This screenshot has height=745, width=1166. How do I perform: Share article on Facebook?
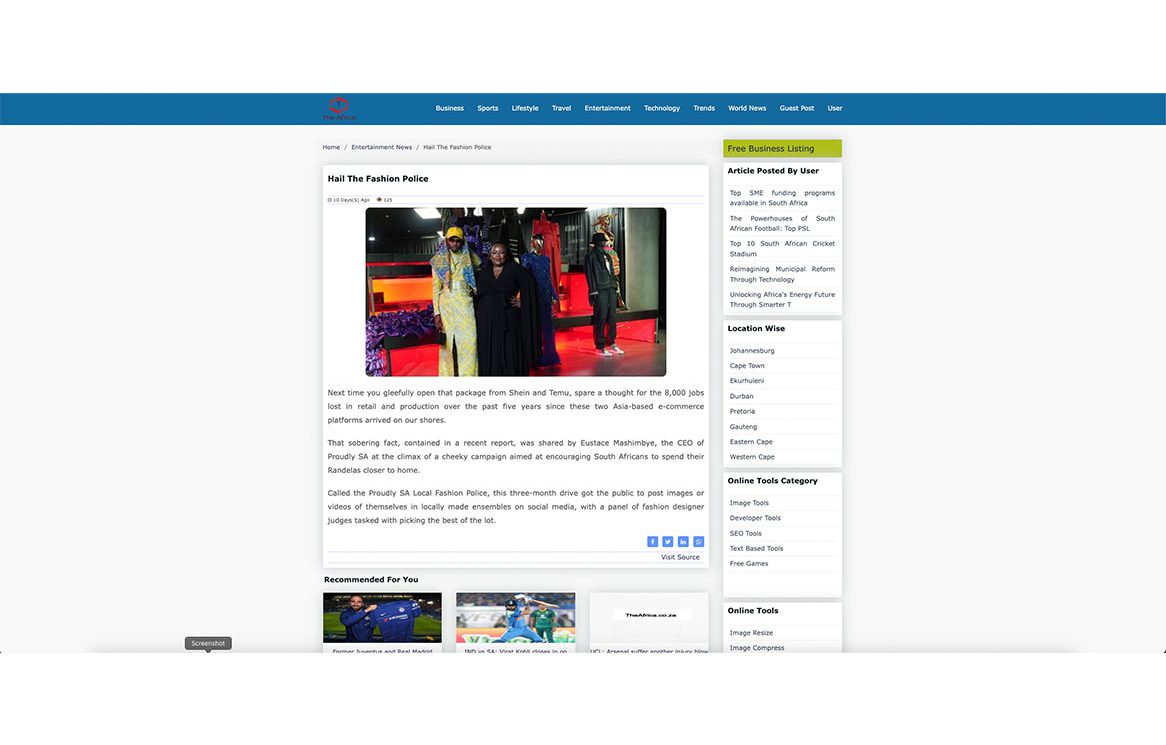tap(652, 542)
